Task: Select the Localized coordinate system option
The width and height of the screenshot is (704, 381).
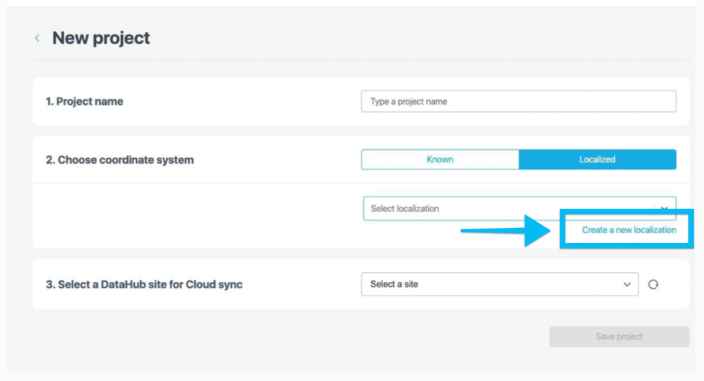Action: [598, 159]
